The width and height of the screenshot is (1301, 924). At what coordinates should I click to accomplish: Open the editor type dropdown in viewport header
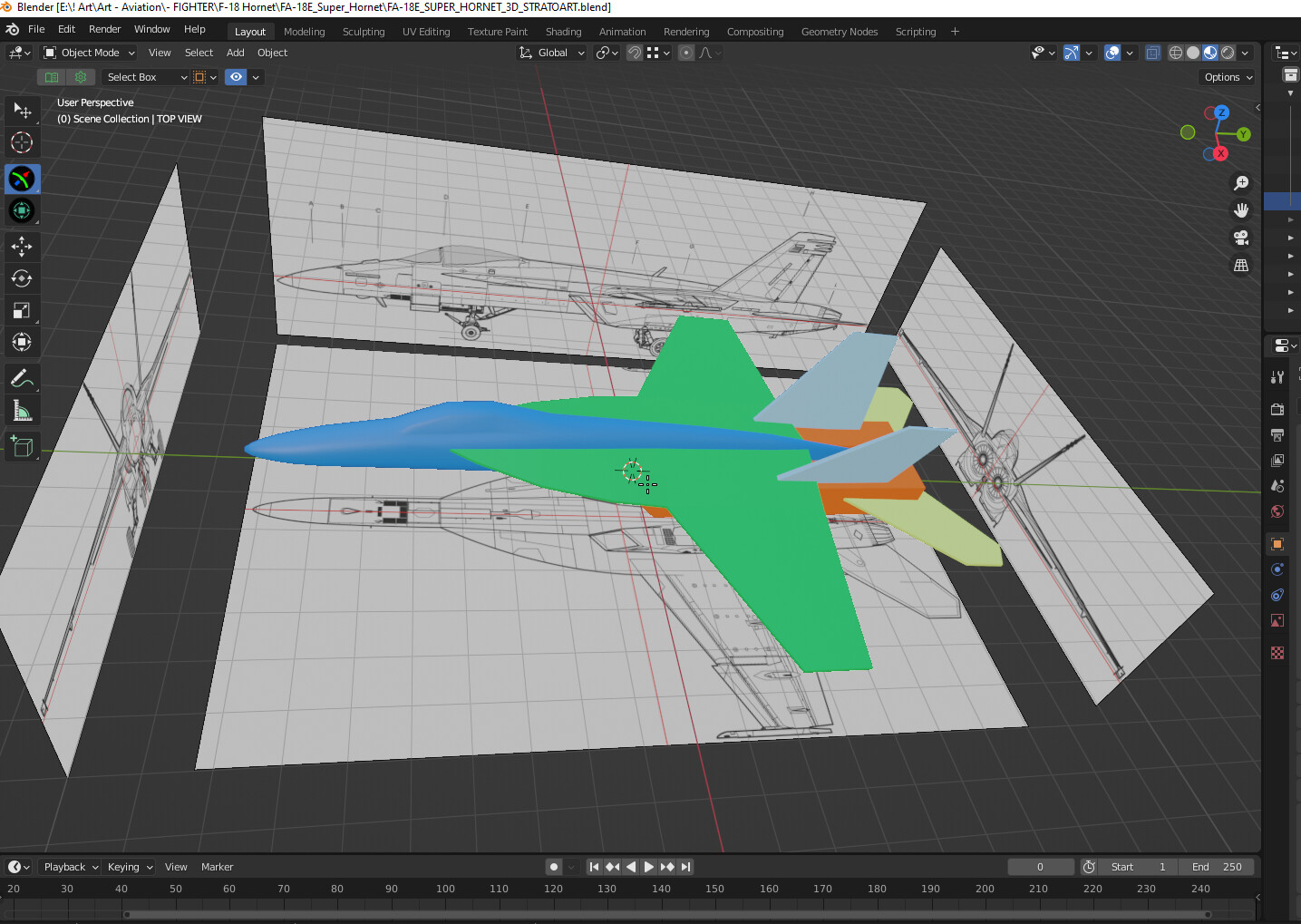(19, 53)
